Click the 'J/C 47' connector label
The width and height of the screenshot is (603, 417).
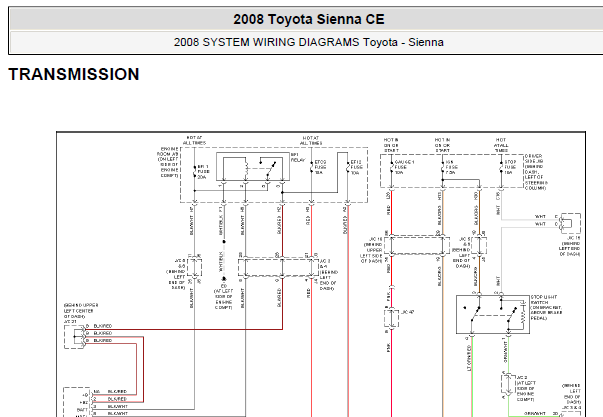(x=408, y=312)
